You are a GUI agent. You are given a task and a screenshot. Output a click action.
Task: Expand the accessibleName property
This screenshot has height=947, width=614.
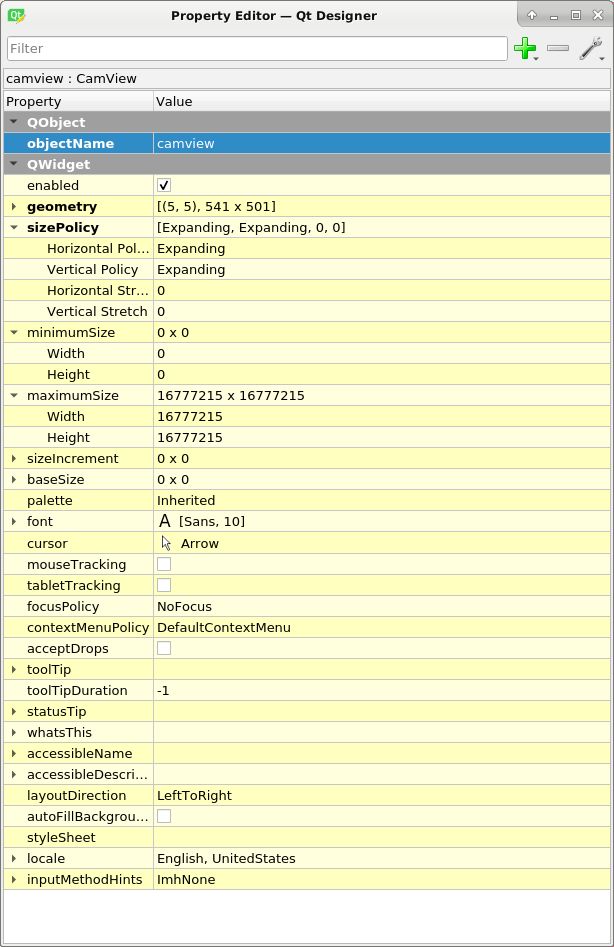pyautogui.click(x=14, y=754)
